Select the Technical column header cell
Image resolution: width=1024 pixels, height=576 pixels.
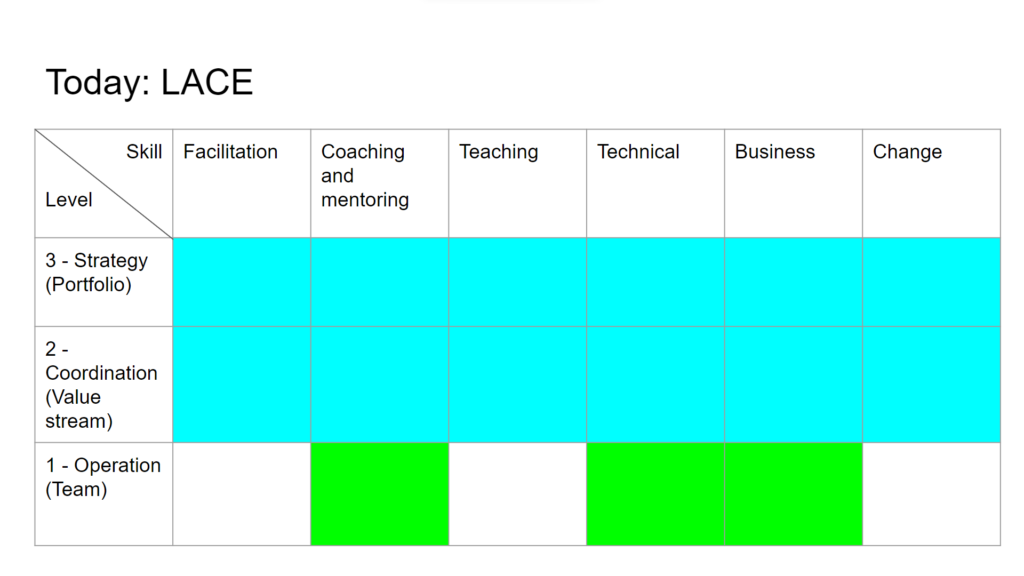655,184
